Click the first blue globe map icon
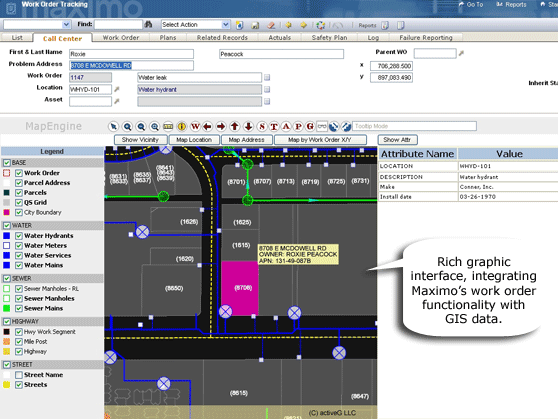Viewport: 558px width, 419px height. [333, 126]
